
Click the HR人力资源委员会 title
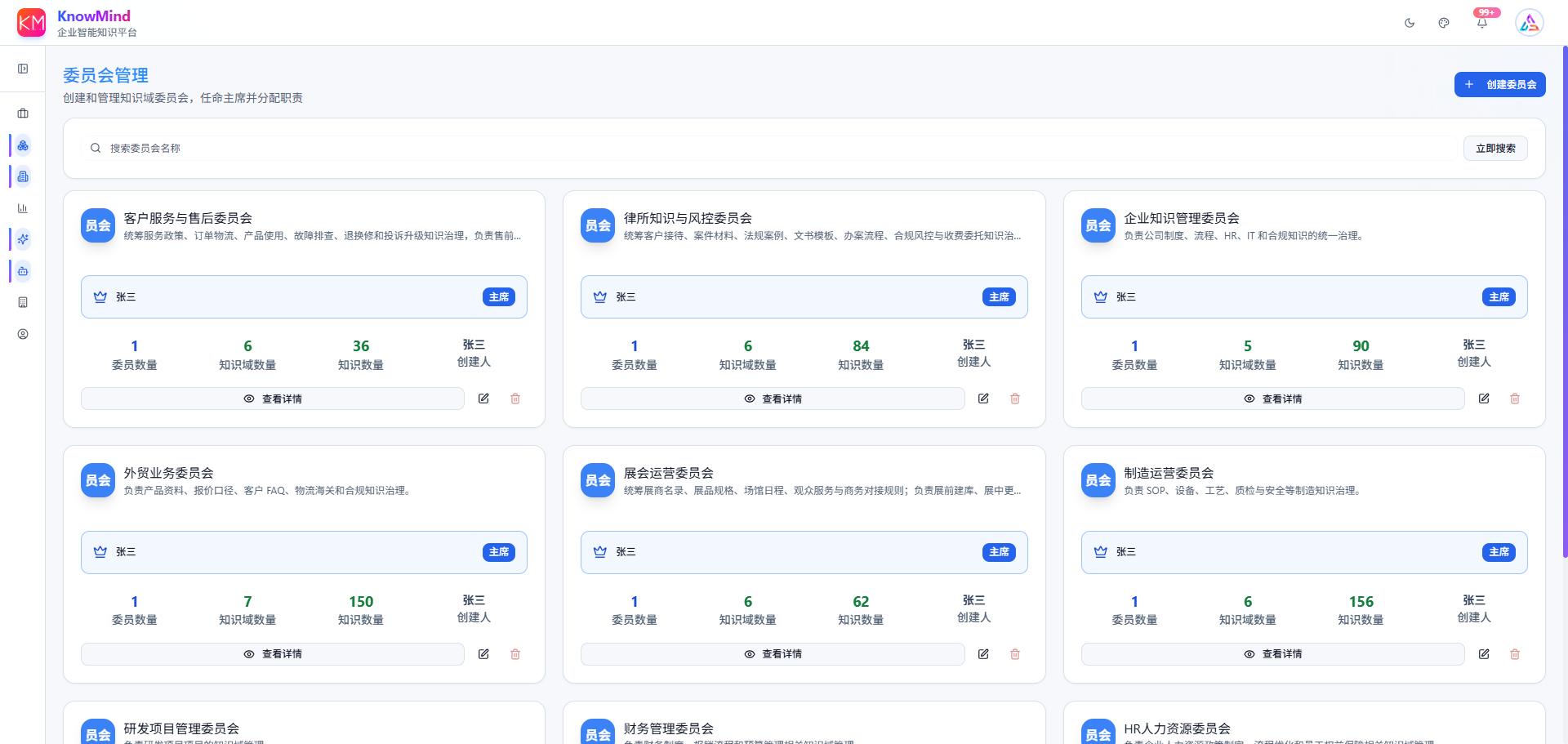(x=1177, y=728)
